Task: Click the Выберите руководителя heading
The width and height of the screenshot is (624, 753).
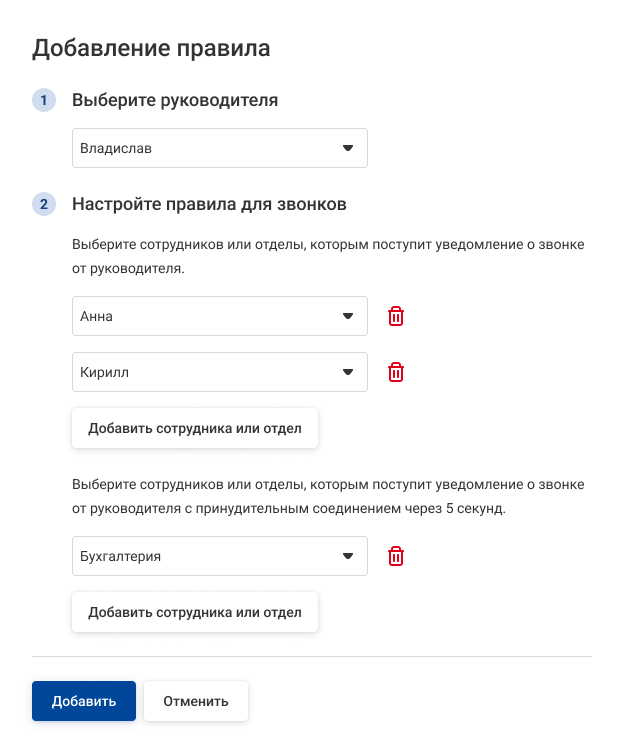Action: (175, 100)
